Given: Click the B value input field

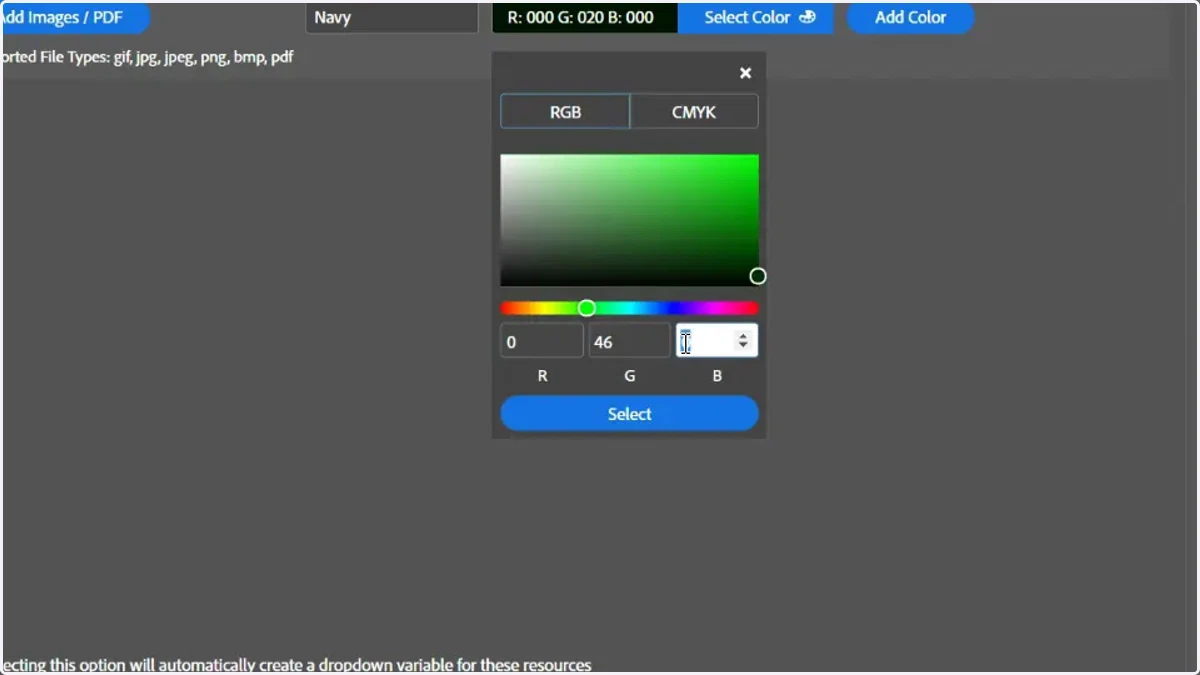Looking at the screenshot, I should (x=717, y=341).
